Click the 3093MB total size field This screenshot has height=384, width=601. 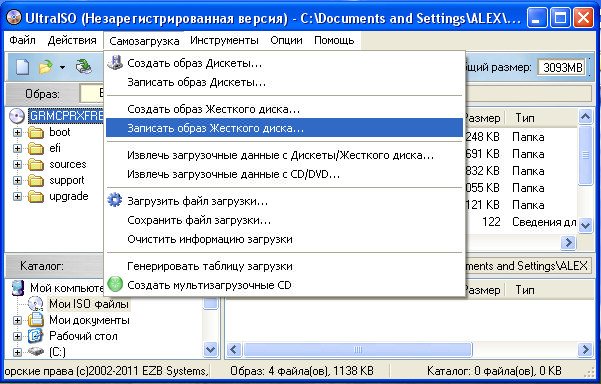click(562, 67)
